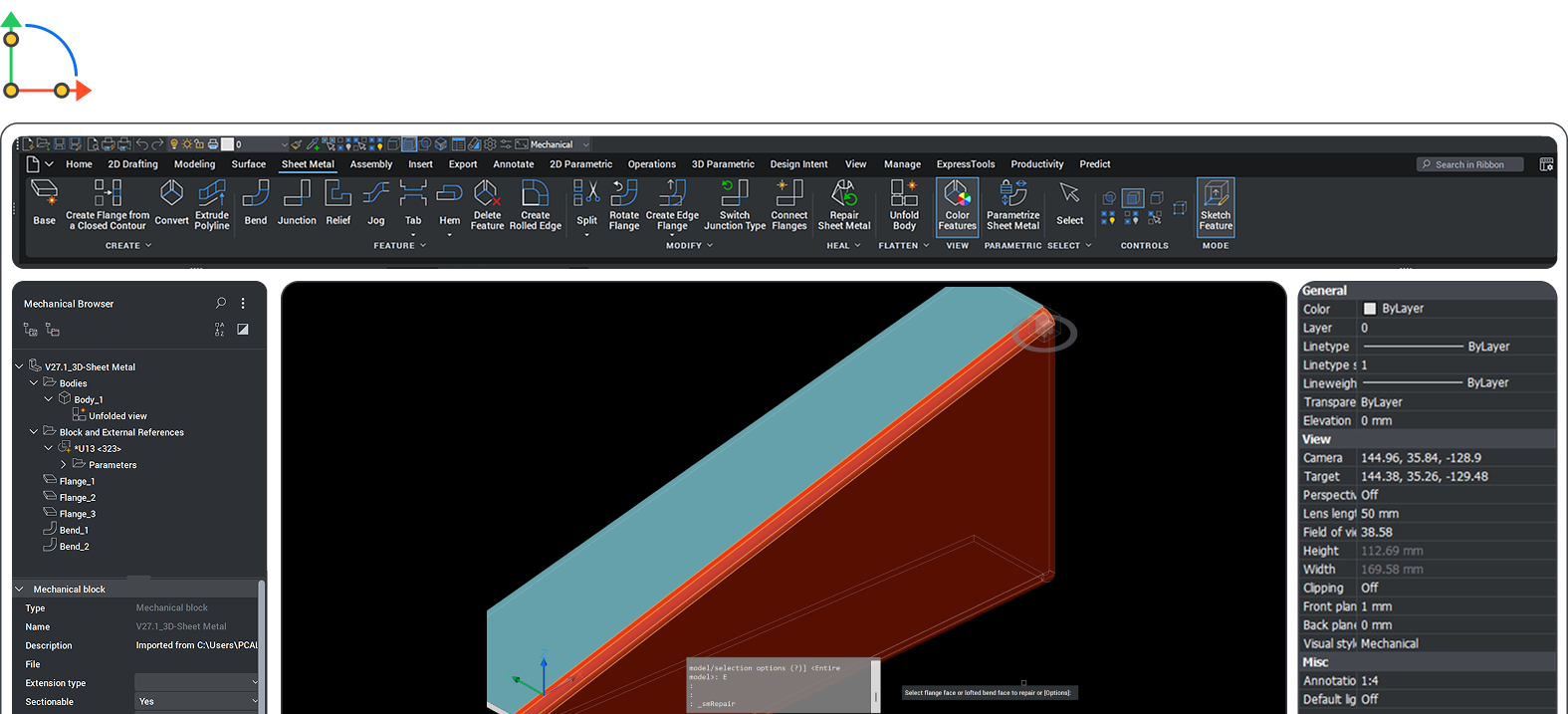Select the Bend tool
The width and height of the screenshot is (1568, 714).
point(256,204)
